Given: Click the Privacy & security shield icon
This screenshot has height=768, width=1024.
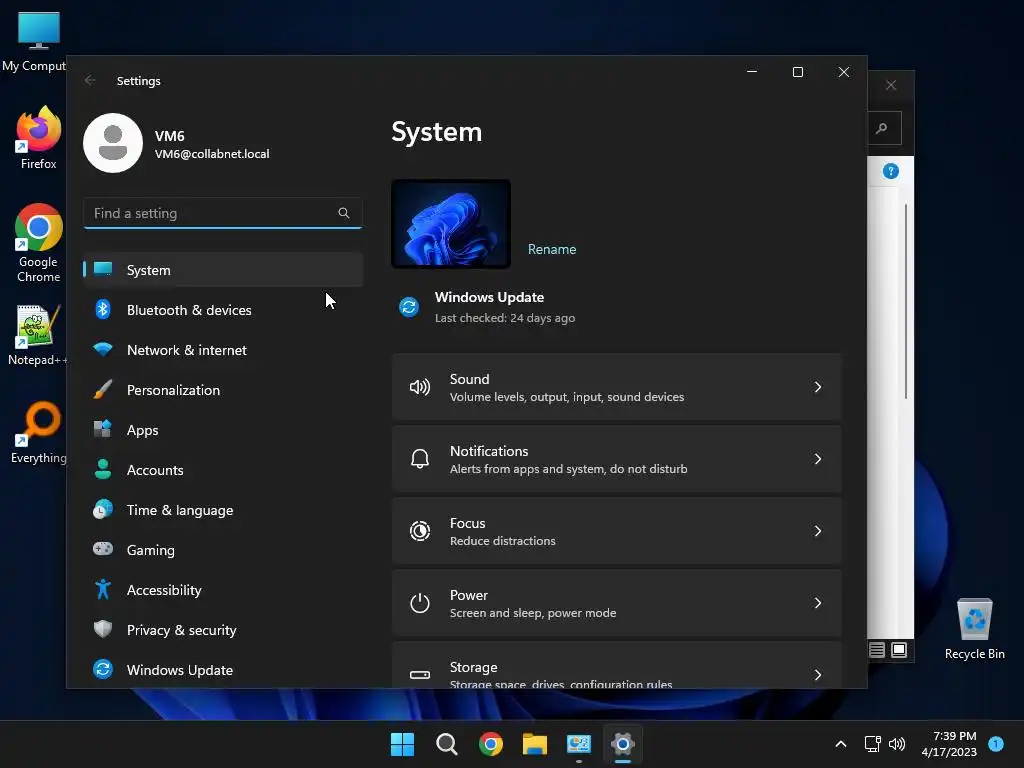Looking at the screenshot, I should coord(103,629).
